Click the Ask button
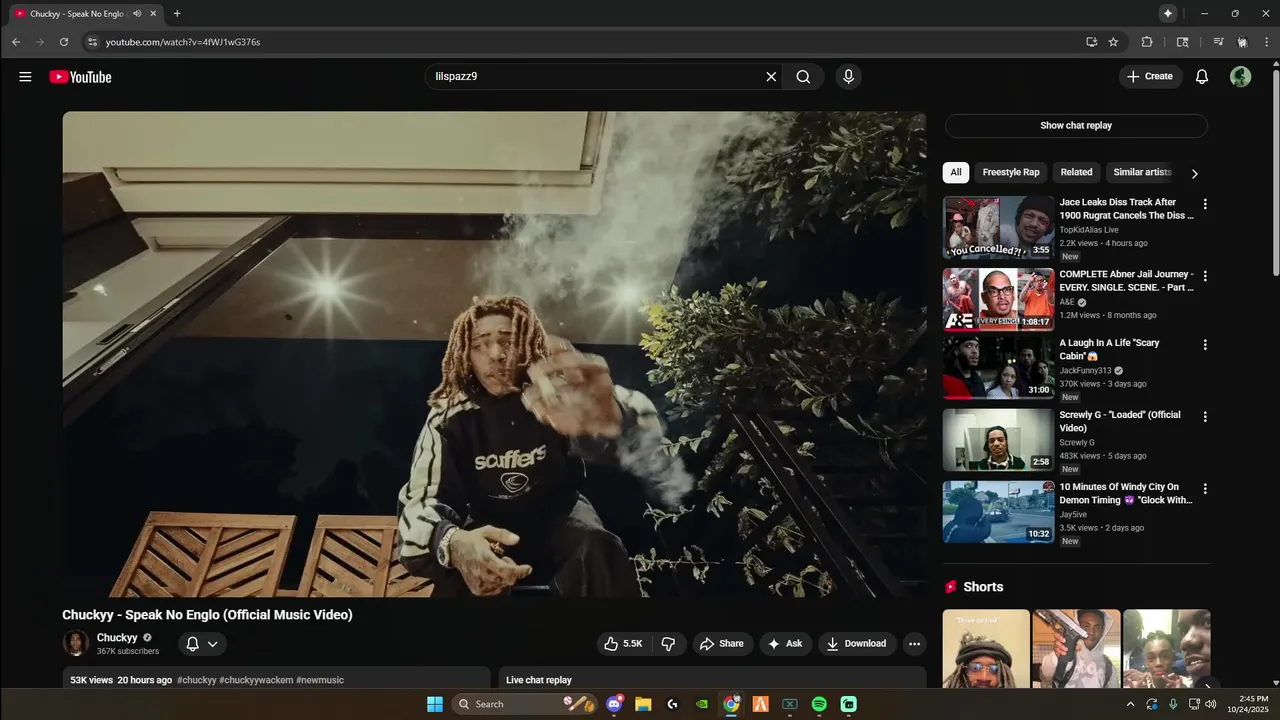1280x720 pixels. pyautogui.click(x=785, y=644)
